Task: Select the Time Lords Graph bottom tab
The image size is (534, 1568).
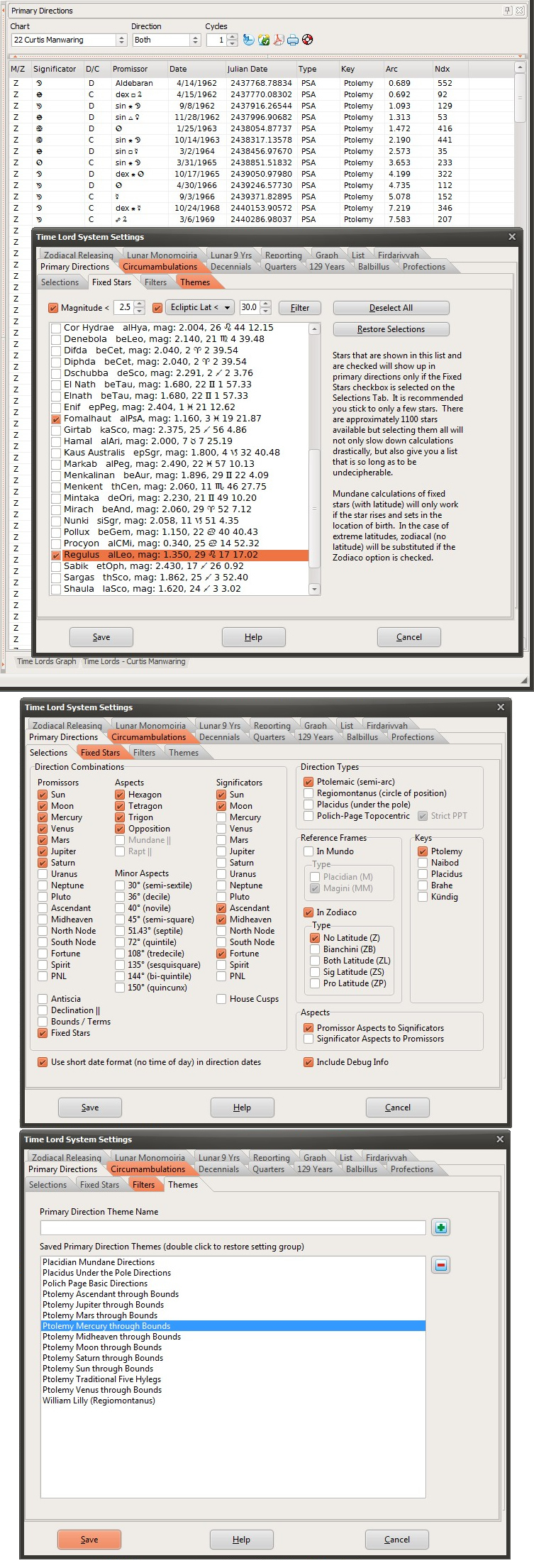Action: tap(47, 661)
